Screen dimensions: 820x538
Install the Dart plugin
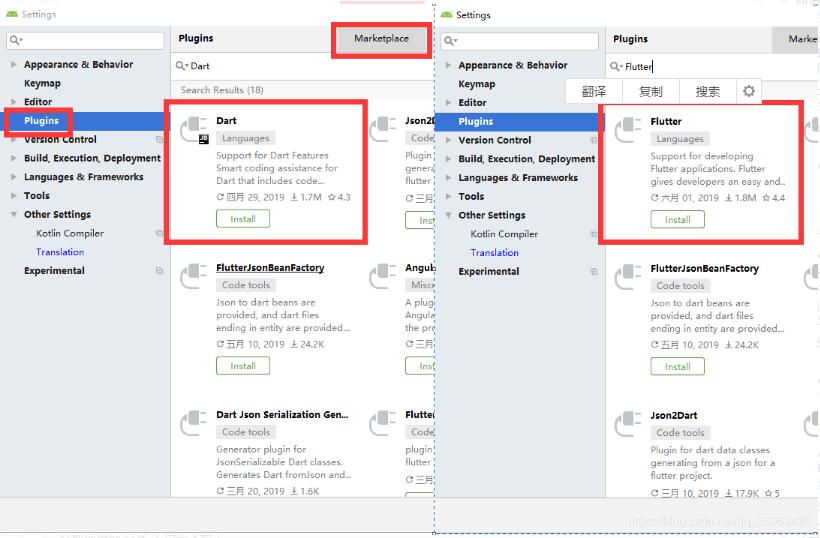(243, 219)
